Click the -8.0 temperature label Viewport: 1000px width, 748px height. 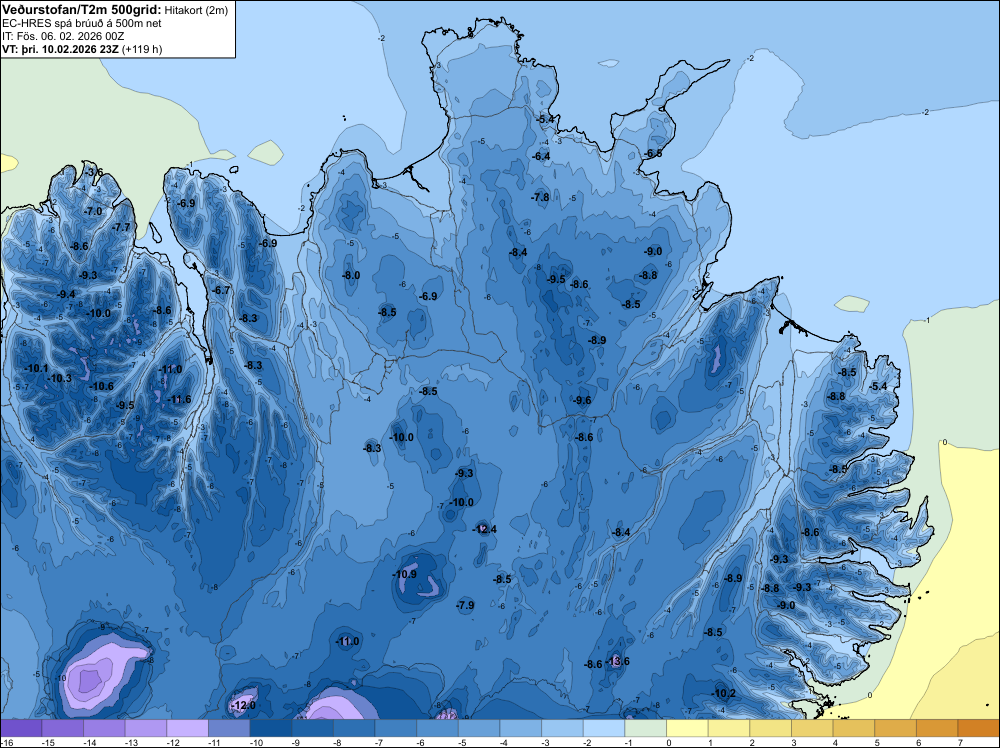click(351, 275)
